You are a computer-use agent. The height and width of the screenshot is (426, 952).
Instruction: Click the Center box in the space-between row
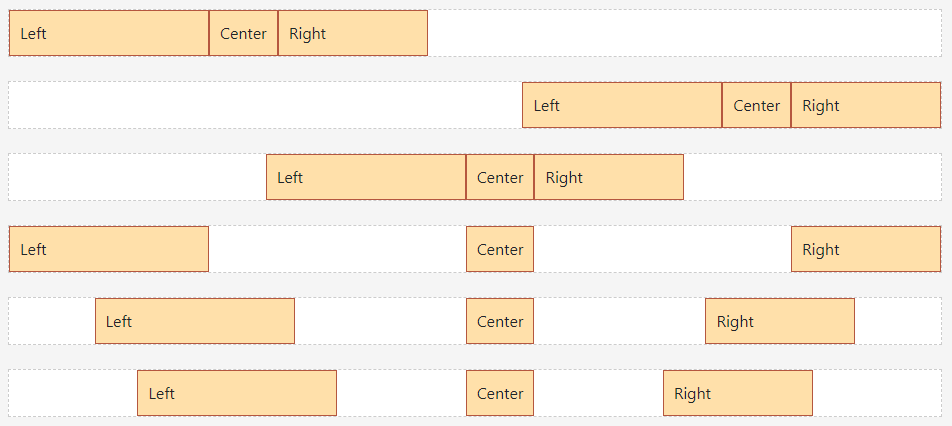click(x=500, y=249)
